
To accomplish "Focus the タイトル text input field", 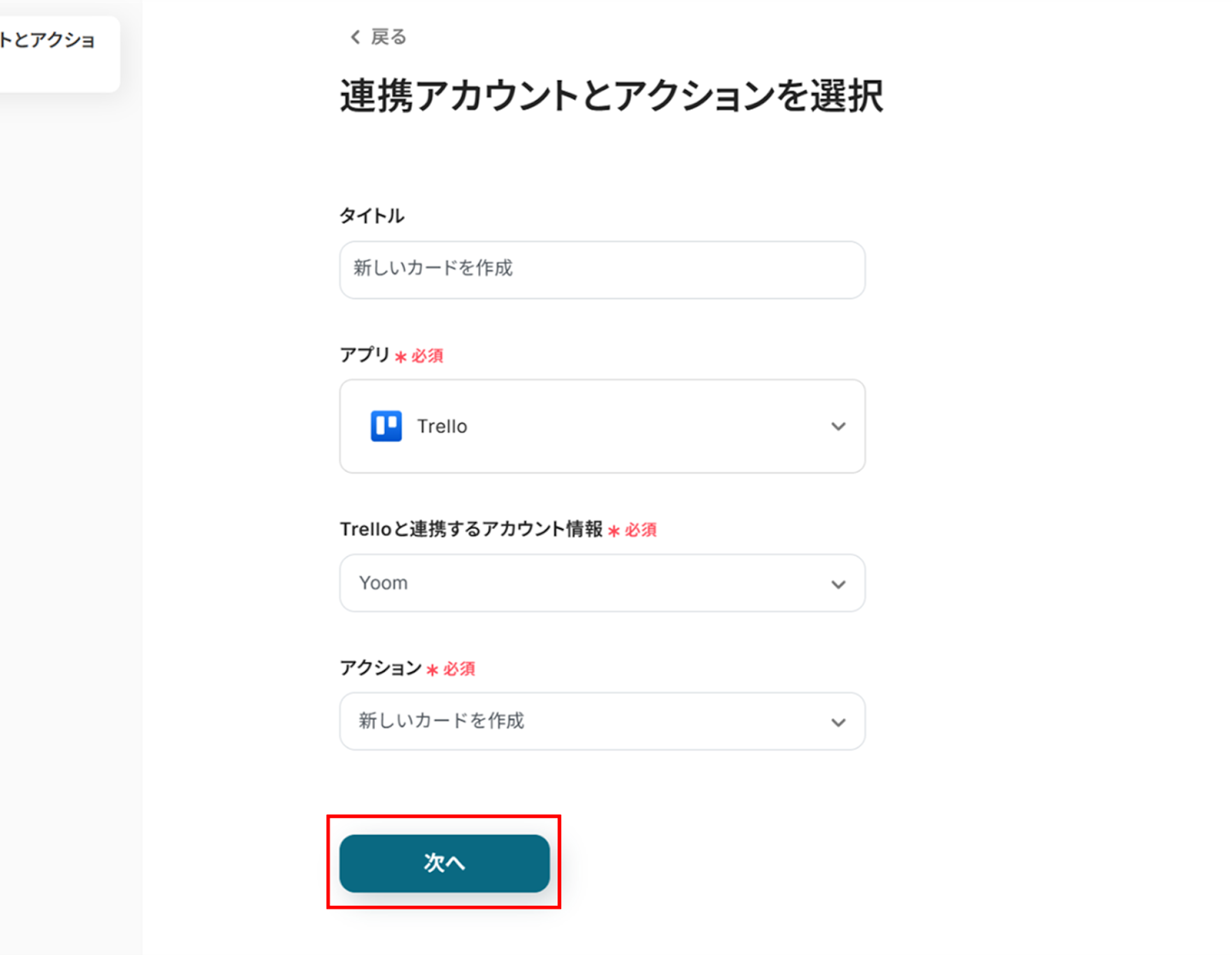I will [601, 270].
